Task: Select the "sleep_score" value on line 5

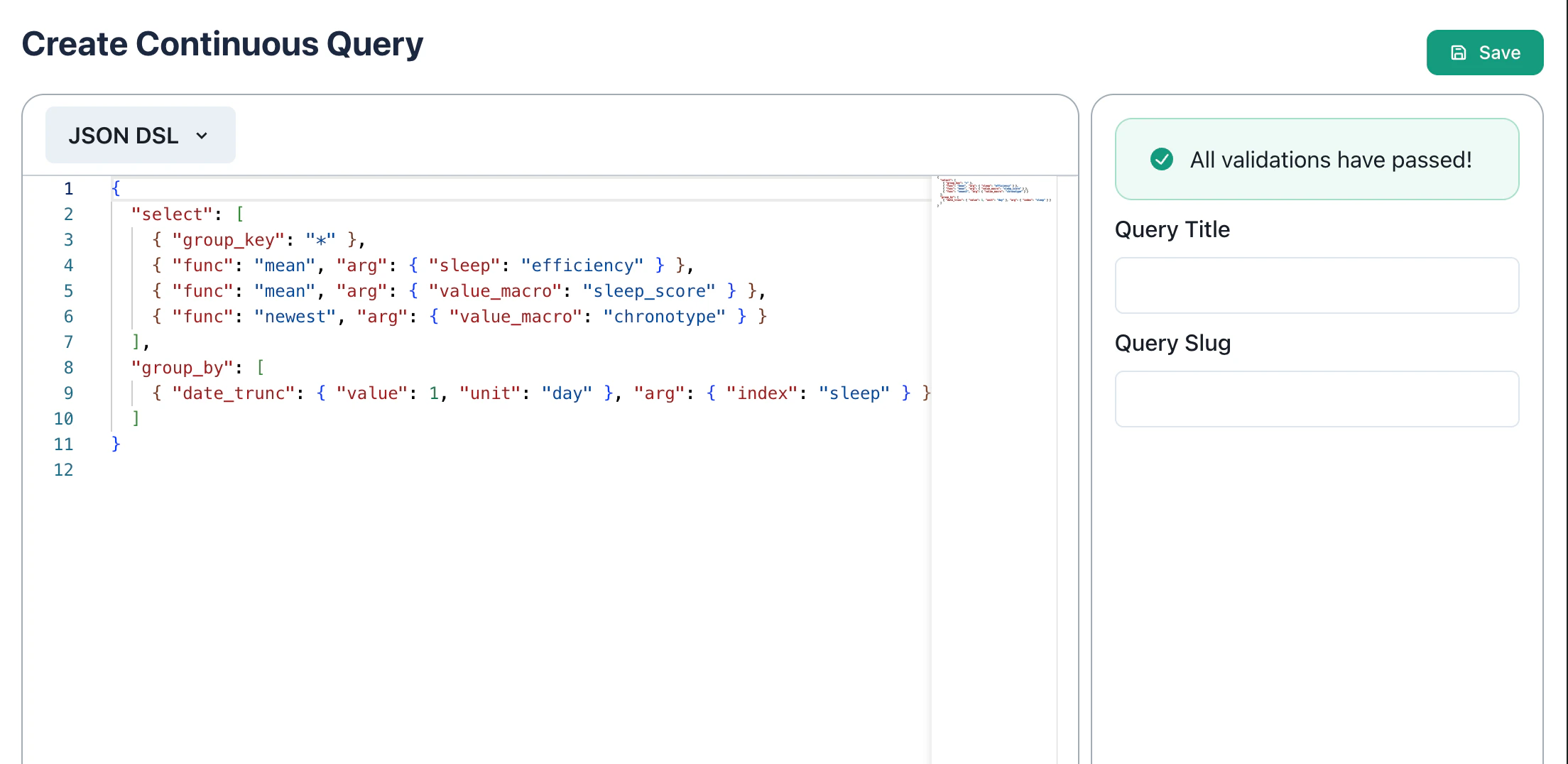Action: coord(648,290)
